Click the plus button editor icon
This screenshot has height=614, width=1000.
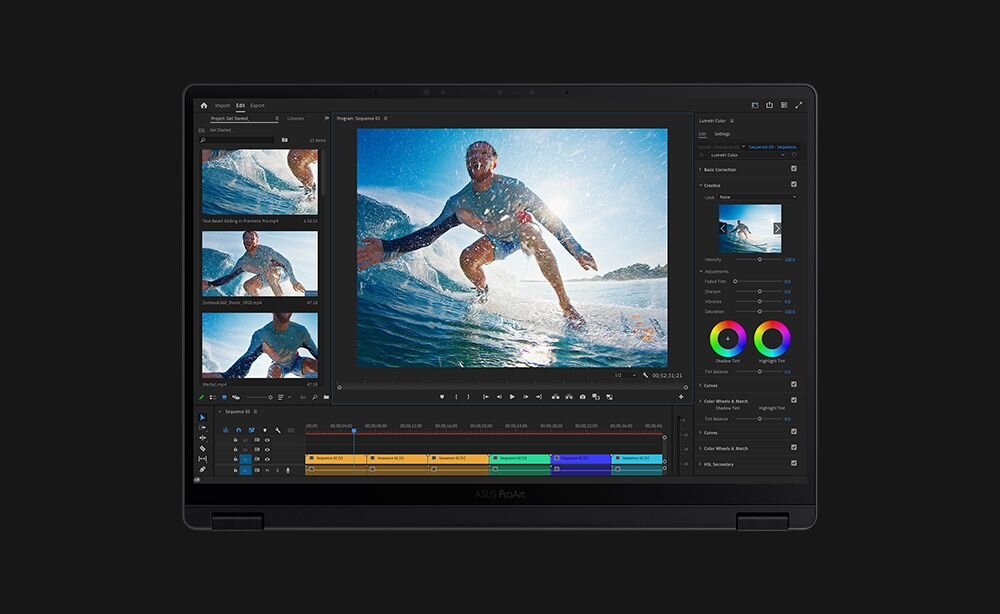point(681,396)
